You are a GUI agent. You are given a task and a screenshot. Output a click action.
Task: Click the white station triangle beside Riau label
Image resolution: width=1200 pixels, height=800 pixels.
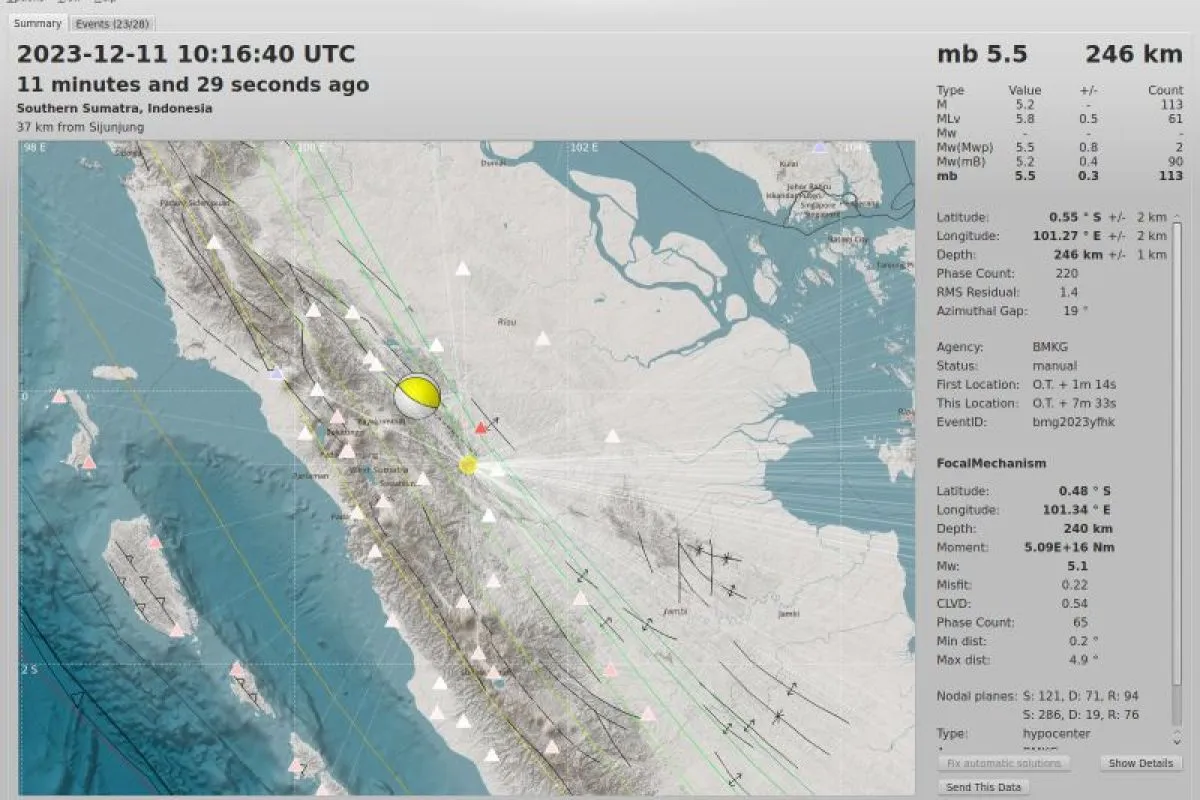coord(542,339)
